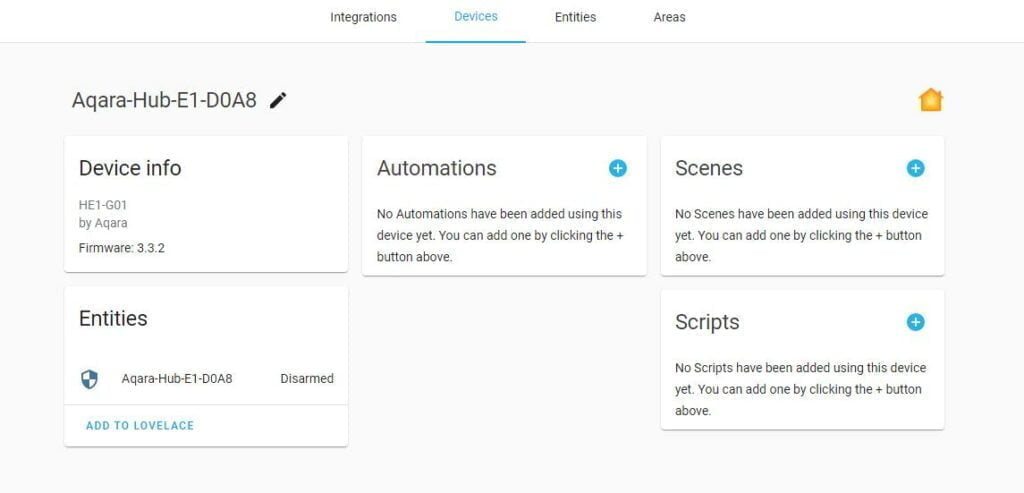This screenshot has height=493, width=1024.
Task: Click the Aqara-Hub-E1-D0A8 page title
Action: [164, 100]
